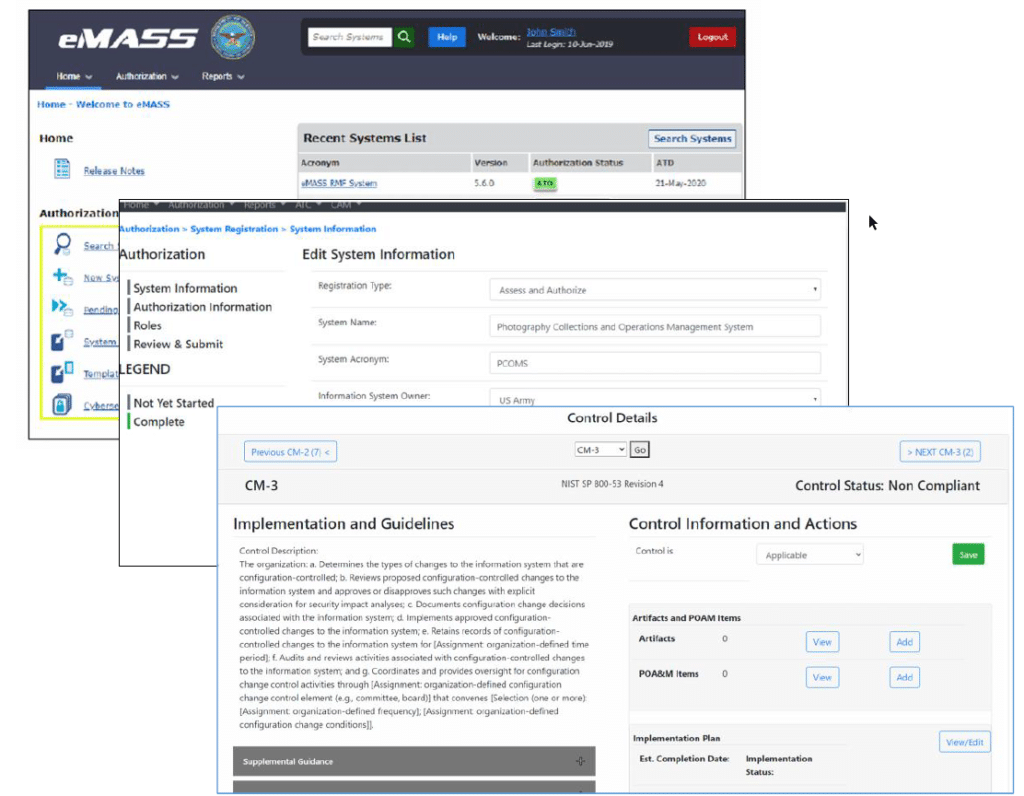Viewport: 1024px width, 796px height.
Task: Save the control applicability setting
Action: (x=967, y=553)
